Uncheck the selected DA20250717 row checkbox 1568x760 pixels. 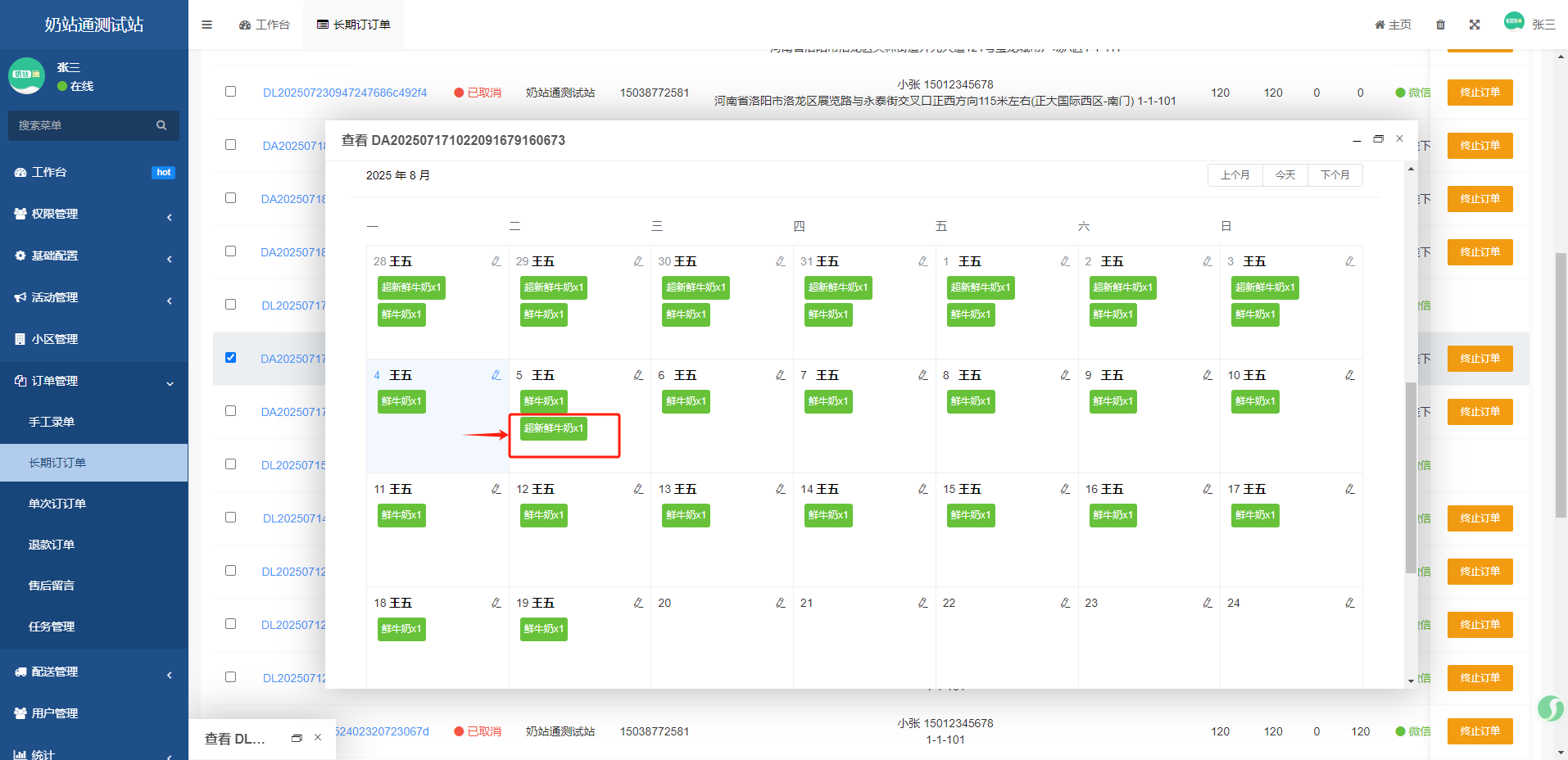(230, 358)
